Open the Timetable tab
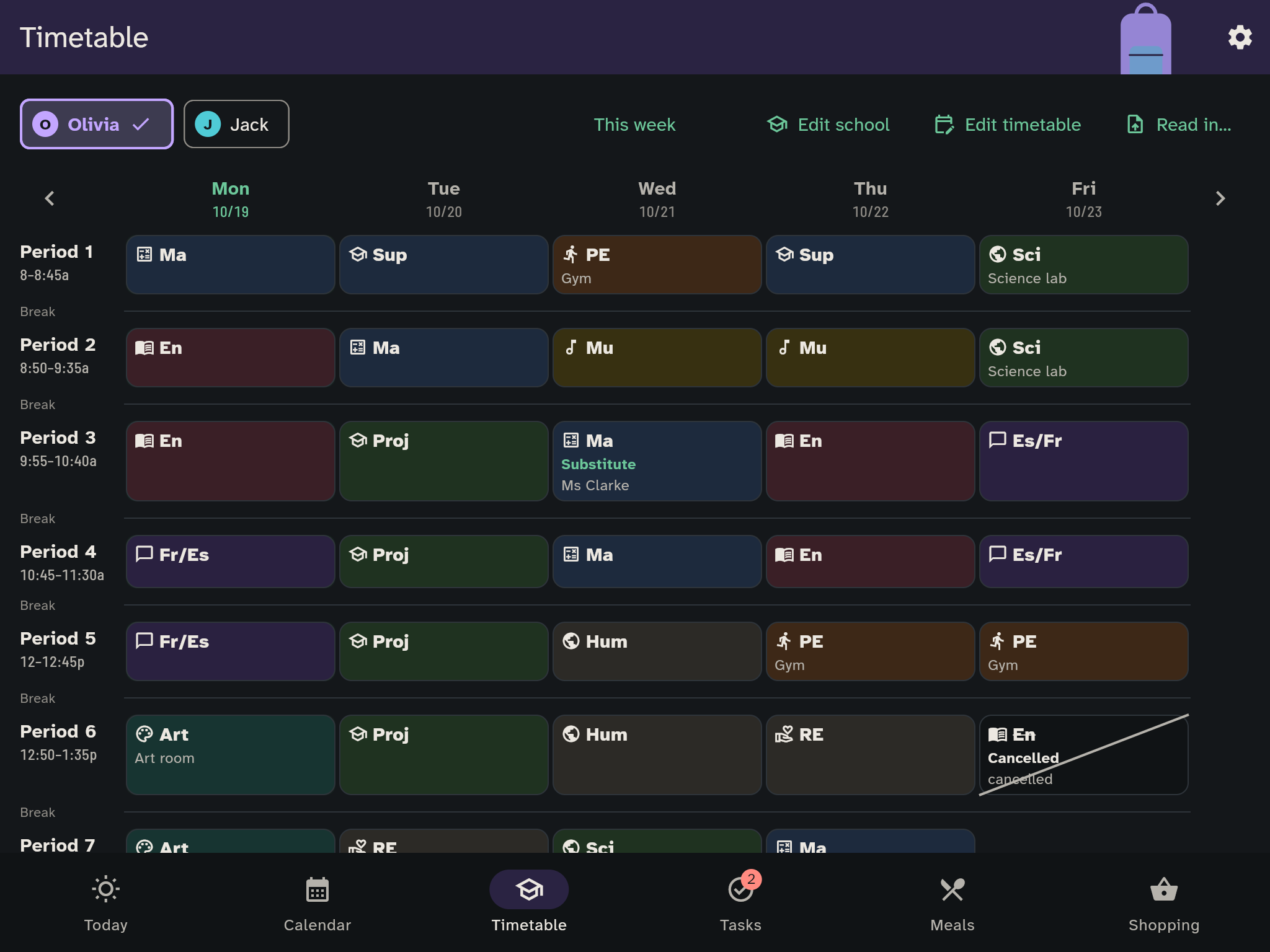 pos(529,902)
